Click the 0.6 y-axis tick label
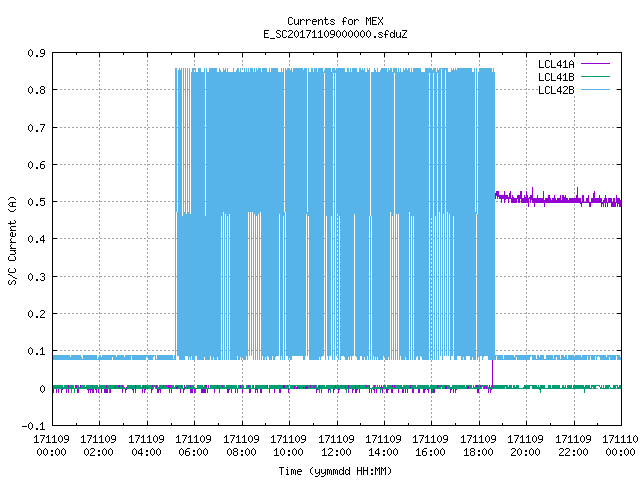This screenshot has width=640, height=480. pyautogui.click(x=36, y=165)
